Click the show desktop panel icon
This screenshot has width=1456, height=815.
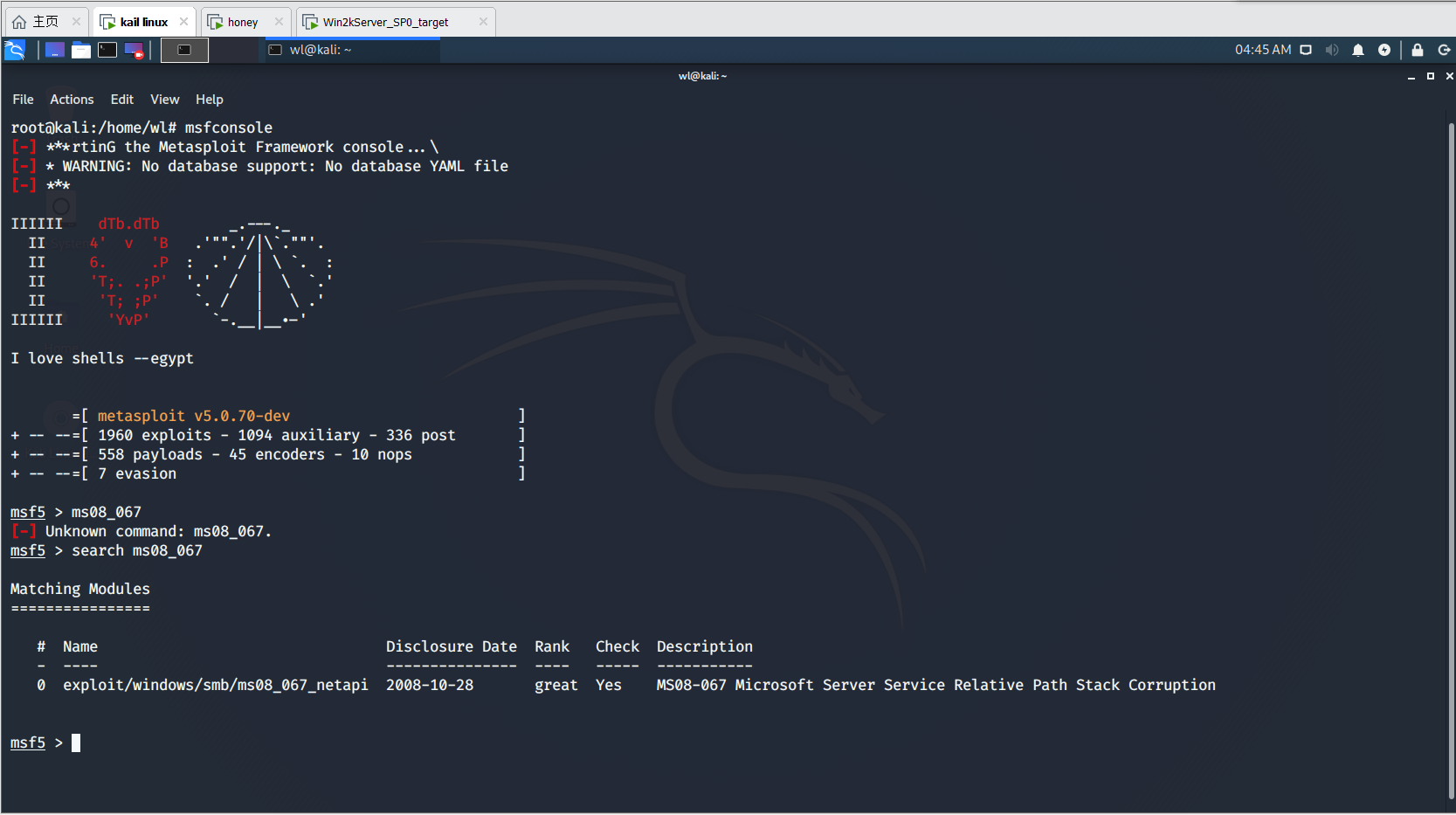pos(55,50)
